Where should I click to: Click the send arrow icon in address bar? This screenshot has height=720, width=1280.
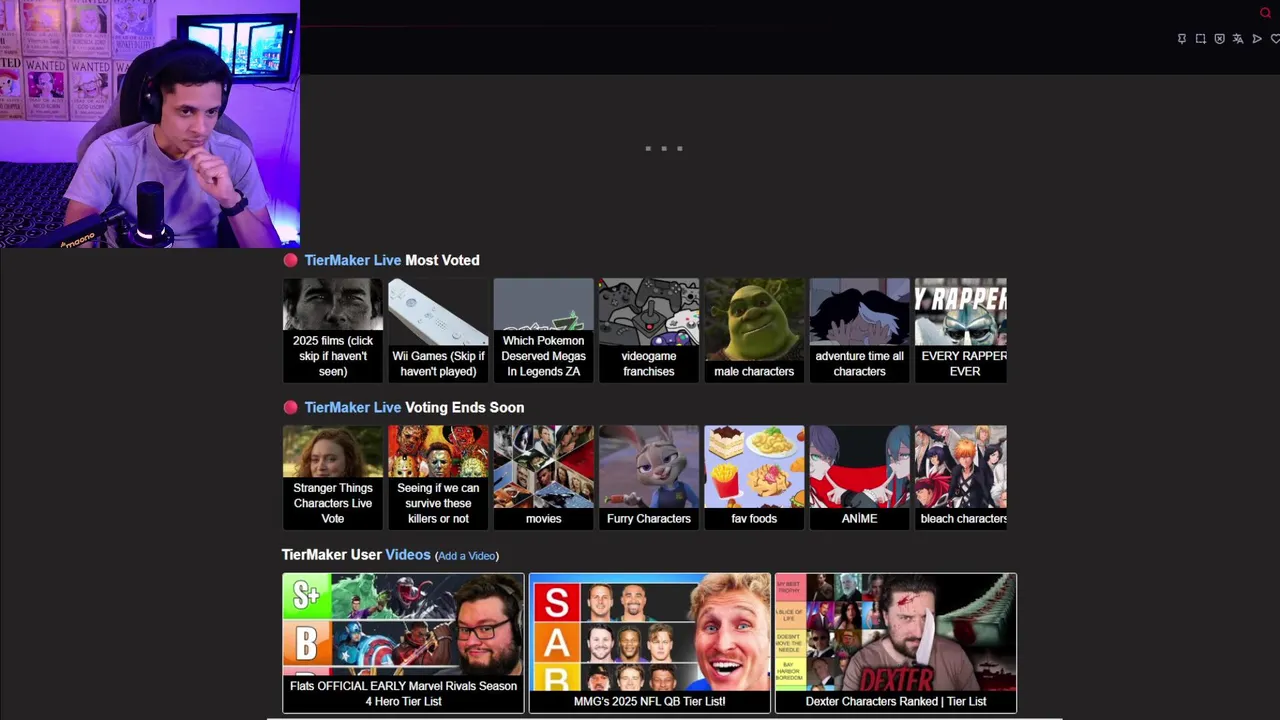pos(1257,39)
